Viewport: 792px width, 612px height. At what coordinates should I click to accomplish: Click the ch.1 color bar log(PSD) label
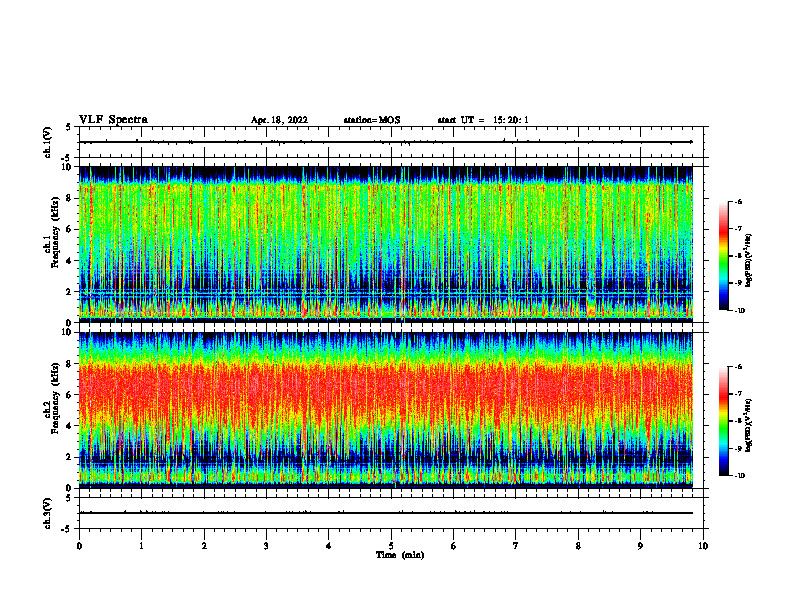point(749,260)
